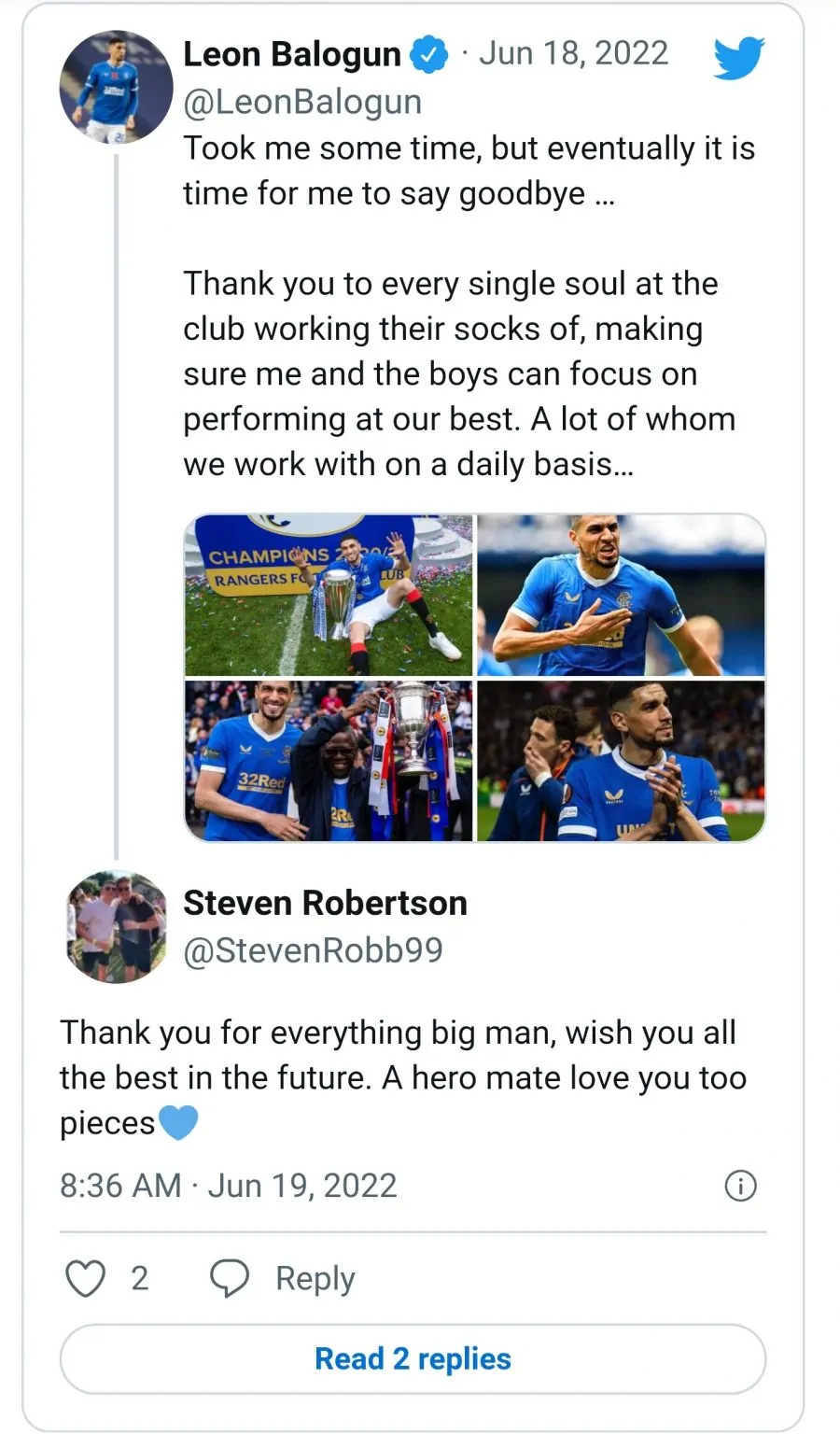Expand the Read 2 replies button
Screen dimensions: 840x1434
pos(413,1358)
